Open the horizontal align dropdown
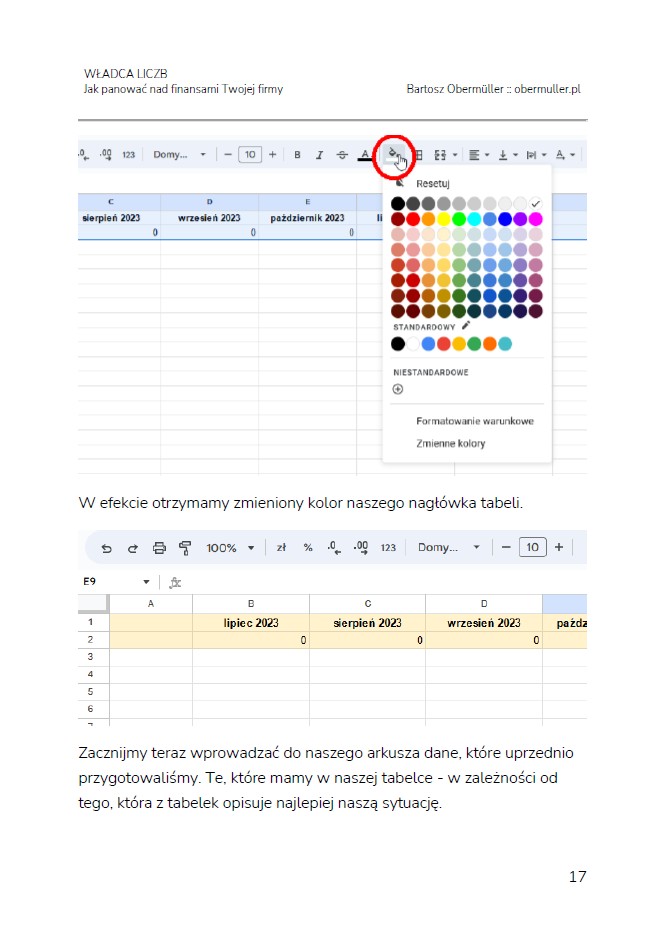Viewport: 667px width, 943px height. (x=479, y=155)
